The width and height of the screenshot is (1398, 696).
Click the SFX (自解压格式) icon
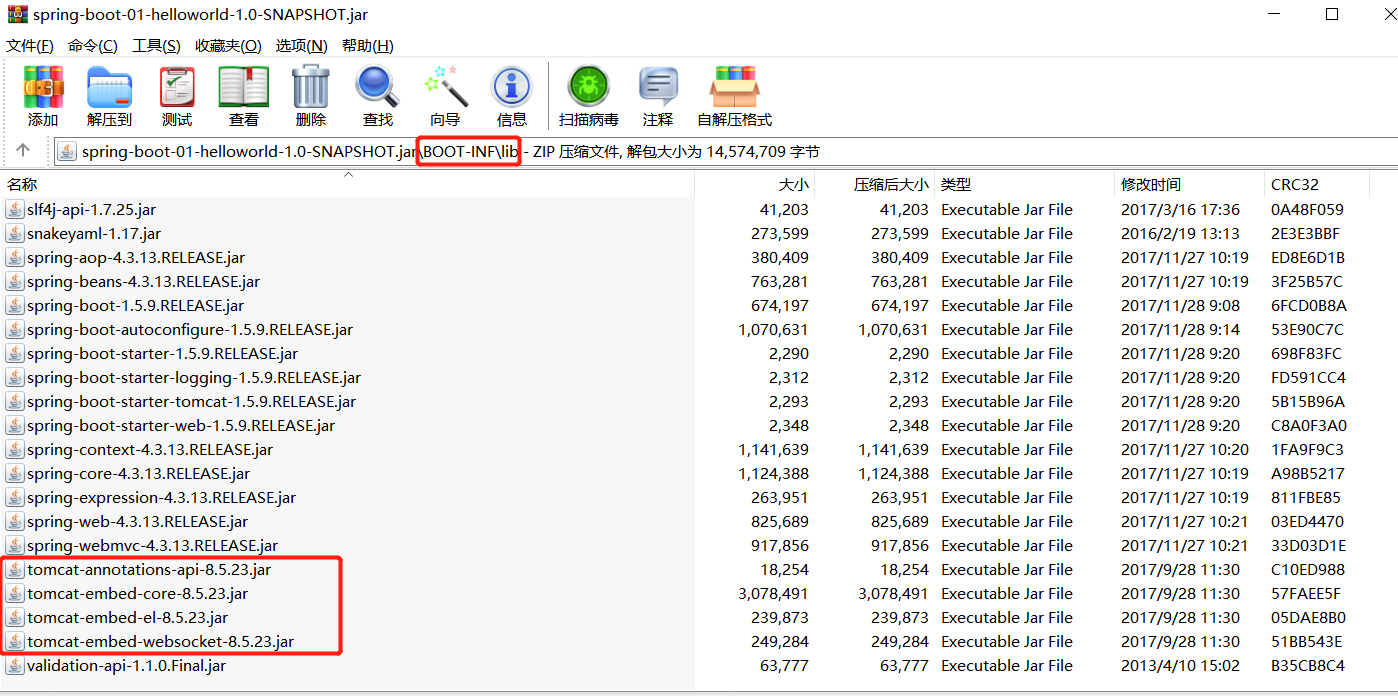(x=735, y=87)
